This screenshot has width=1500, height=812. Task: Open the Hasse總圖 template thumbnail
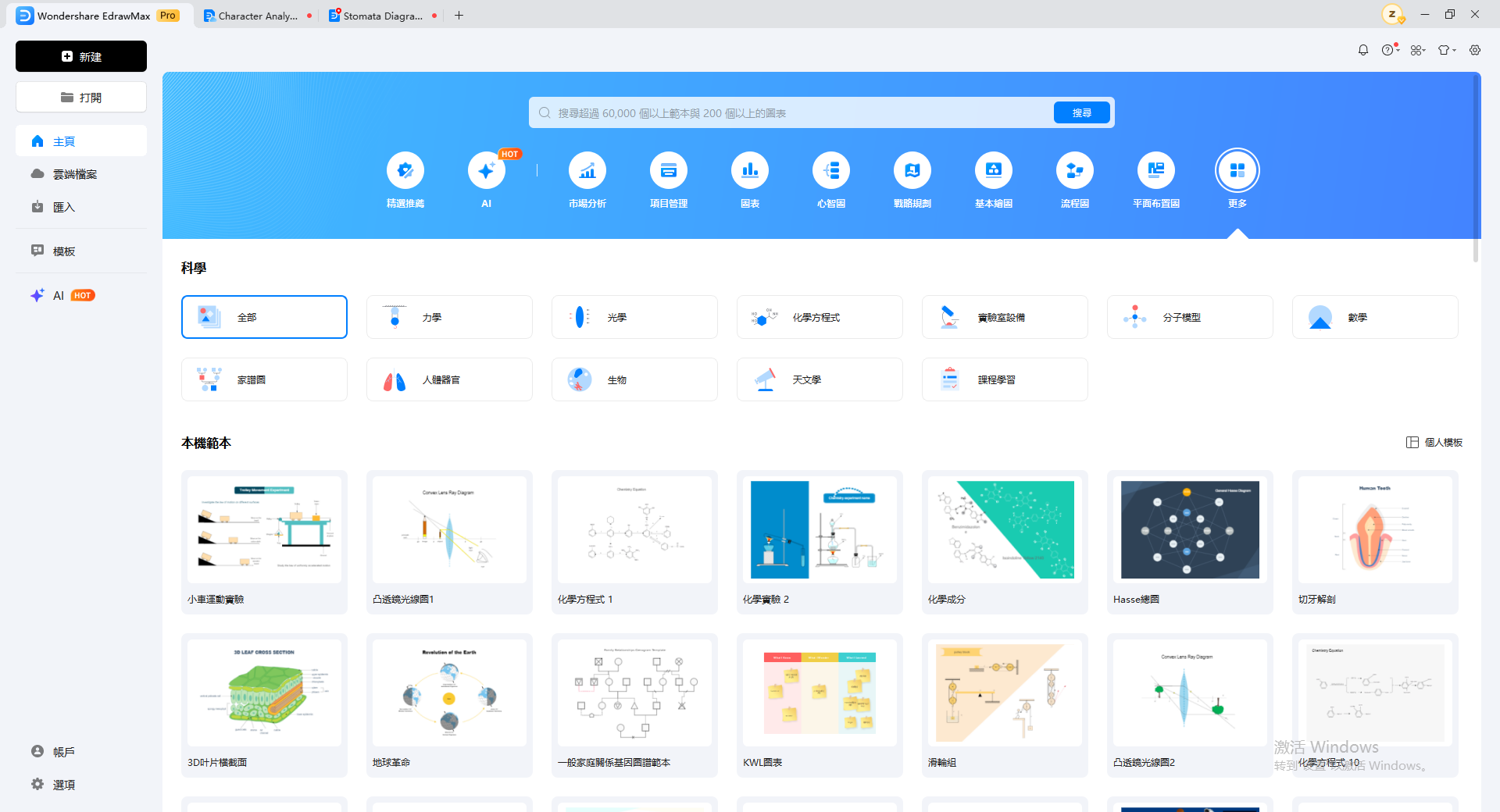click(x=1190, y=530)
